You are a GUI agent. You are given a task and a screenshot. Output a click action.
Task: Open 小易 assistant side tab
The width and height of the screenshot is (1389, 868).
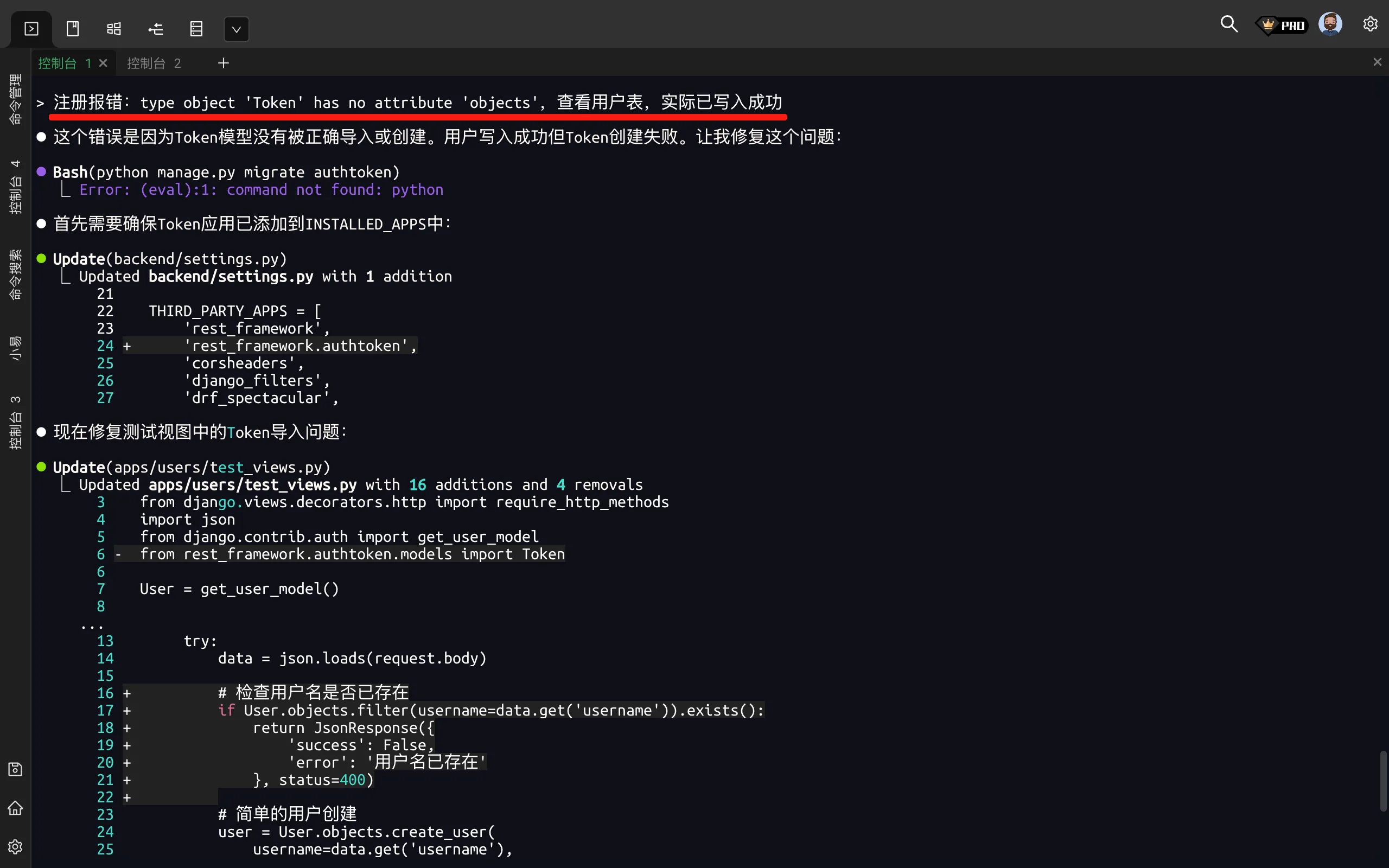[x=16, y=348]
